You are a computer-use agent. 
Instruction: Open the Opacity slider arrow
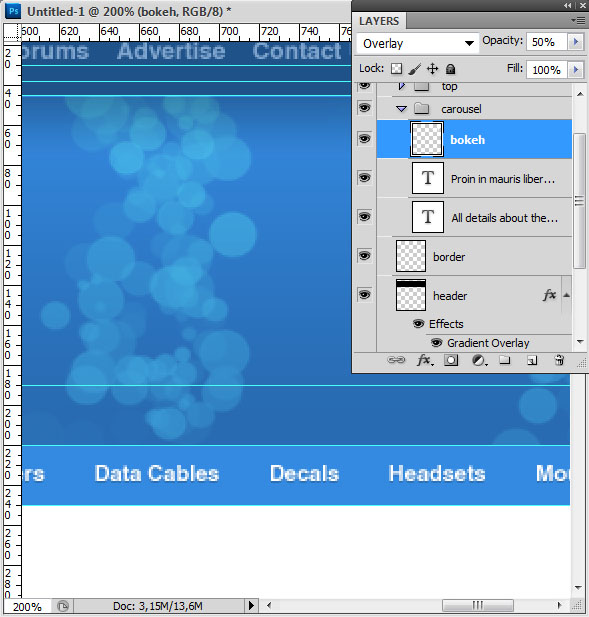coord(576,42)
